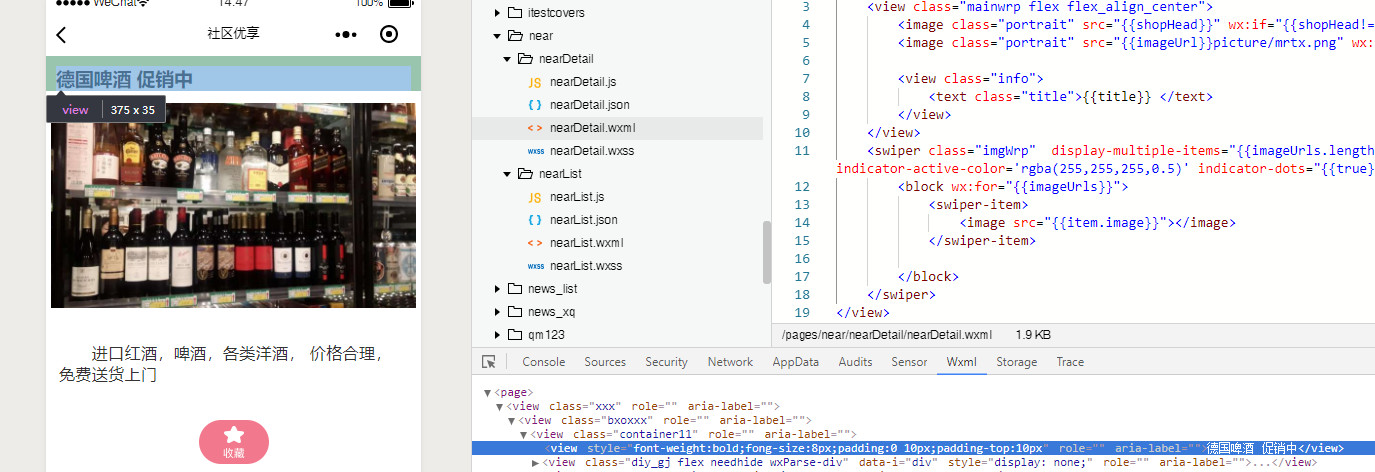
Task: Open nearDetail.json file in tree
Action: (x=589, y=105)
